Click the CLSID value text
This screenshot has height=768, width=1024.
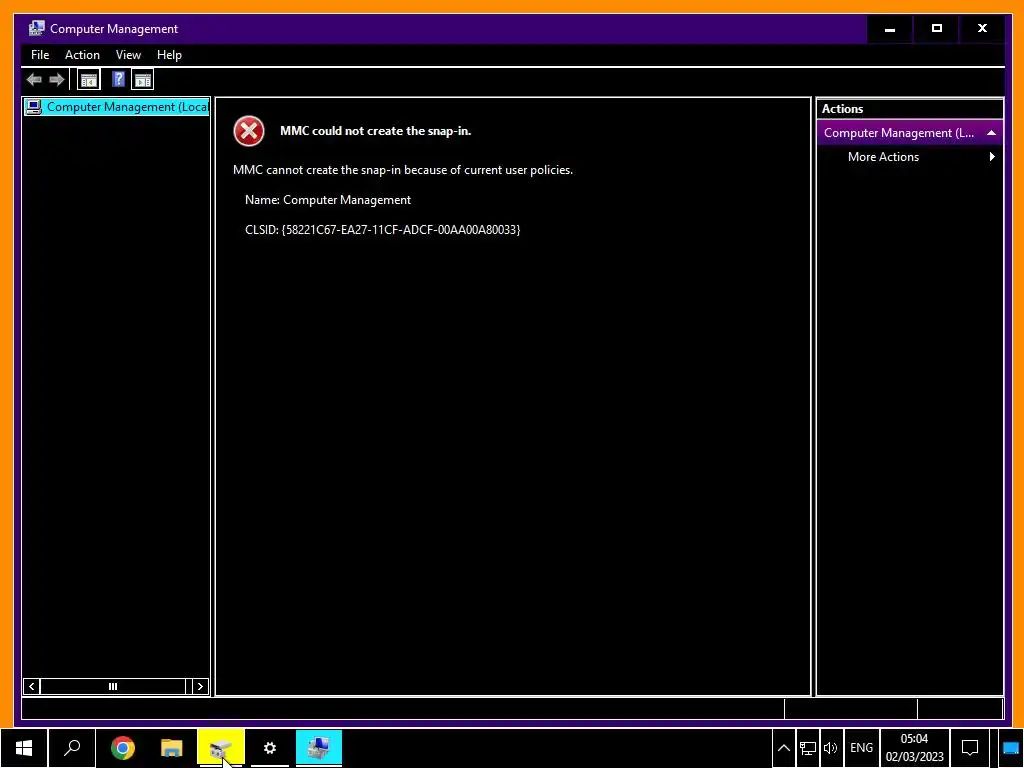tap(401, 230)
